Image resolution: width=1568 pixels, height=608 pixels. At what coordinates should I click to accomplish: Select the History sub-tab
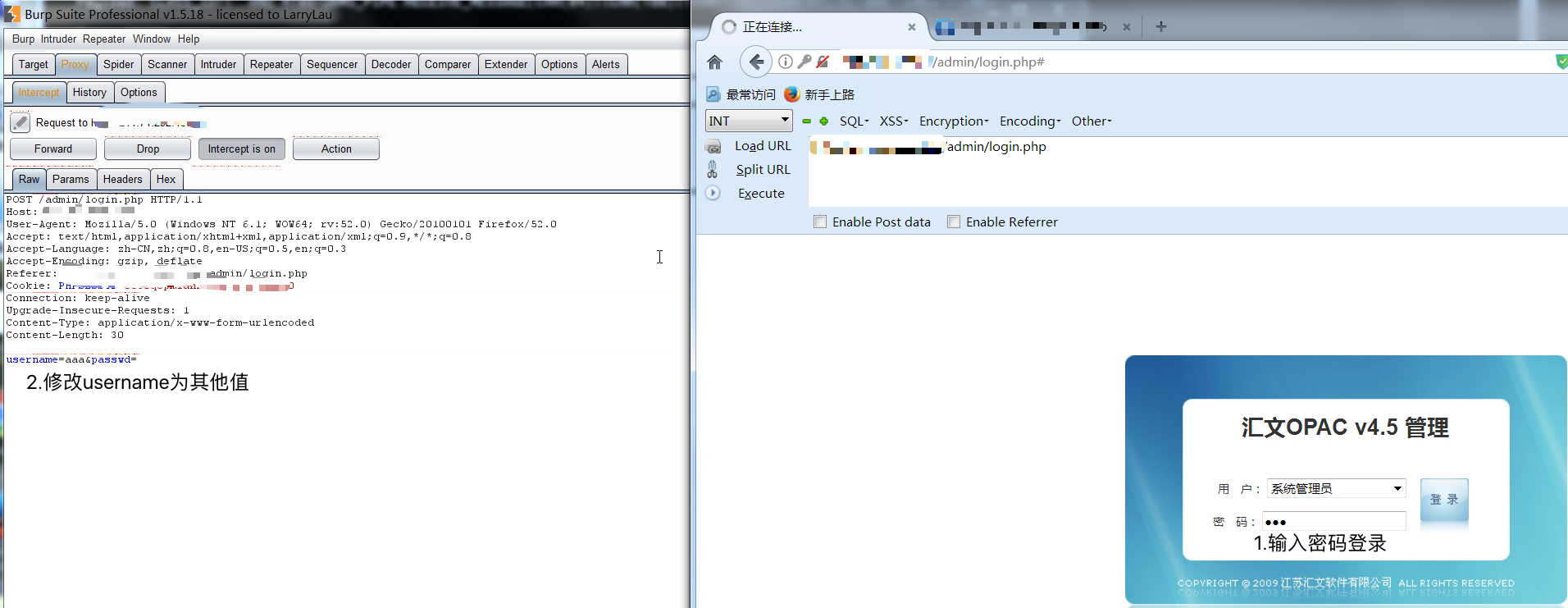pos(89,92)
